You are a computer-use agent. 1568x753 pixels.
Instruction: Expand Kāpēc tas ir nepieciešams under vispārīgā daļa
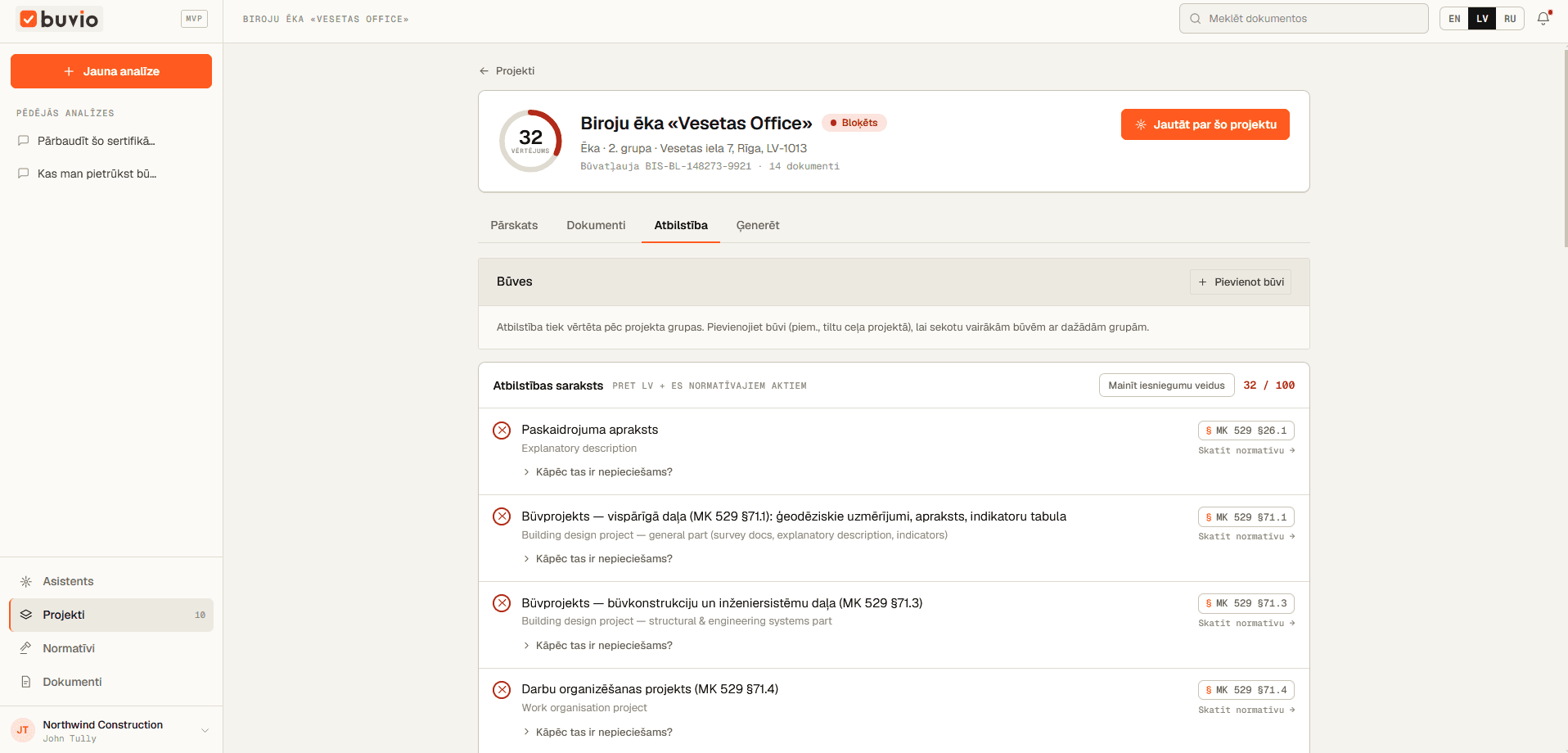tap(597, 559)
